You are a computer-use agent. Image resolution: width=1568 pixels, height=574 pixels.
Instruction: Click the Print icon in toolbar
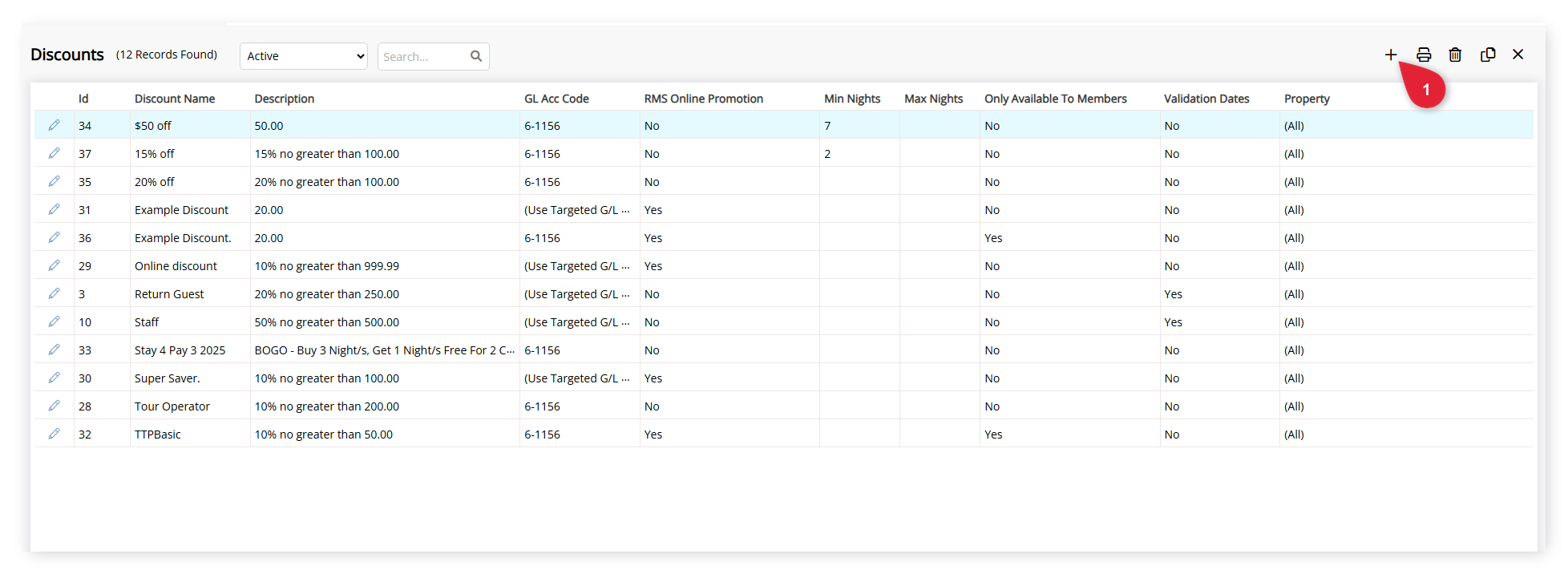(x=1424, y=55)
